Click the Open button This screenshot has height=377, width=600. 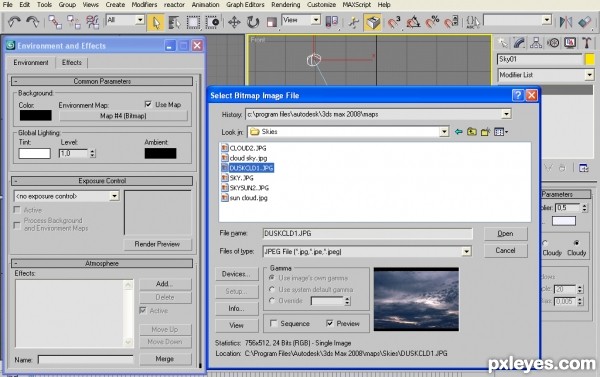click(505, 233)
